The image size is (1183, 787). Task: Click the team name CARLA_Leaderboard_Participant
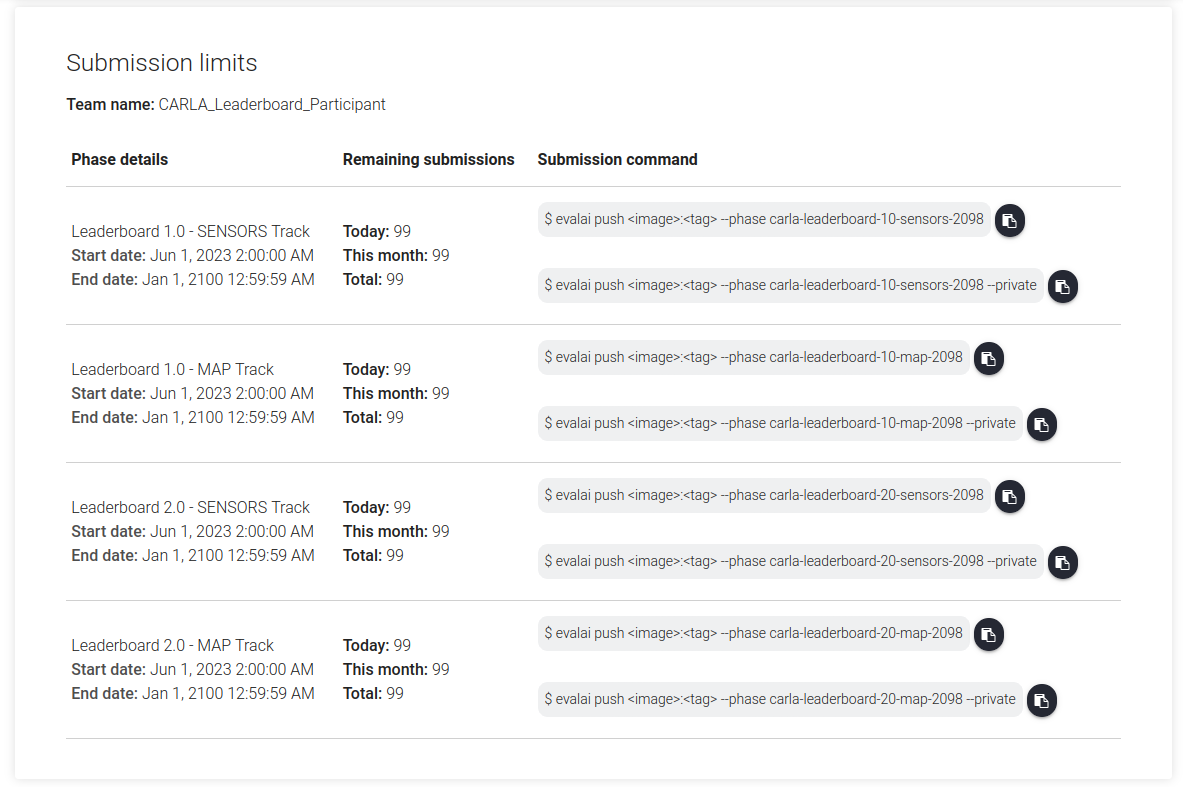point(271,104)
